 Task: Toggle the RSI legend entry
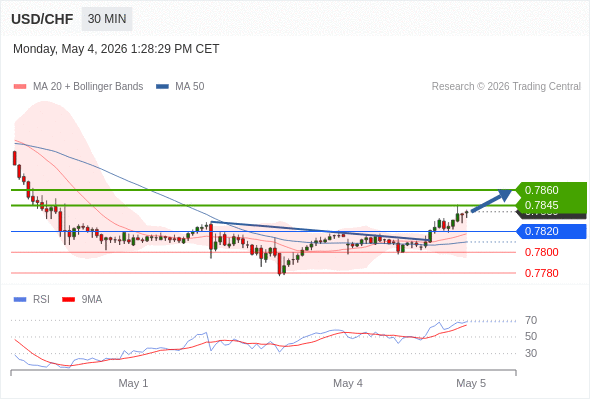click(32, 300)
